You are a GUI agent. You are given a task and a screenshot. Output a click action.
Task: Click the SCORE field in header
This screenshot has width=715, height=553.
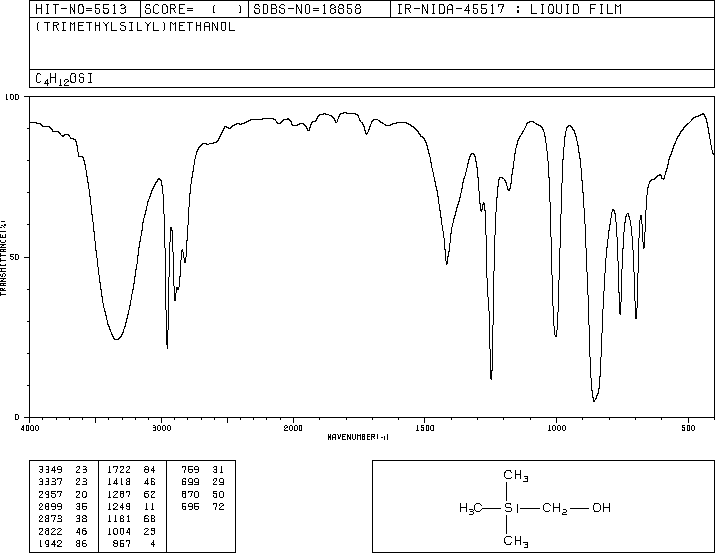click(194, 9)
